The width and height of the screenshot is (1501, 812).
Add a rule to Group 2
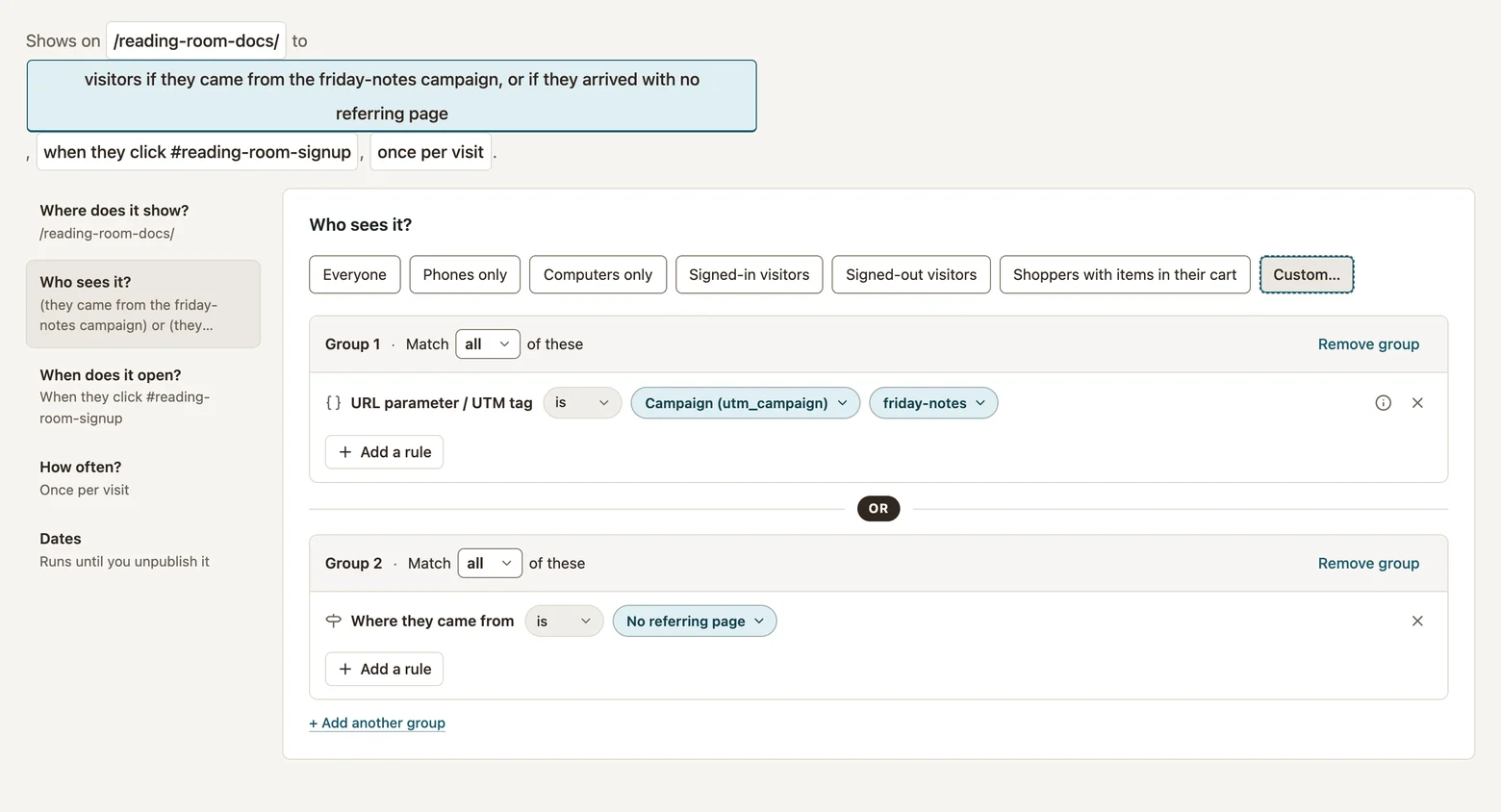(384, 670)
